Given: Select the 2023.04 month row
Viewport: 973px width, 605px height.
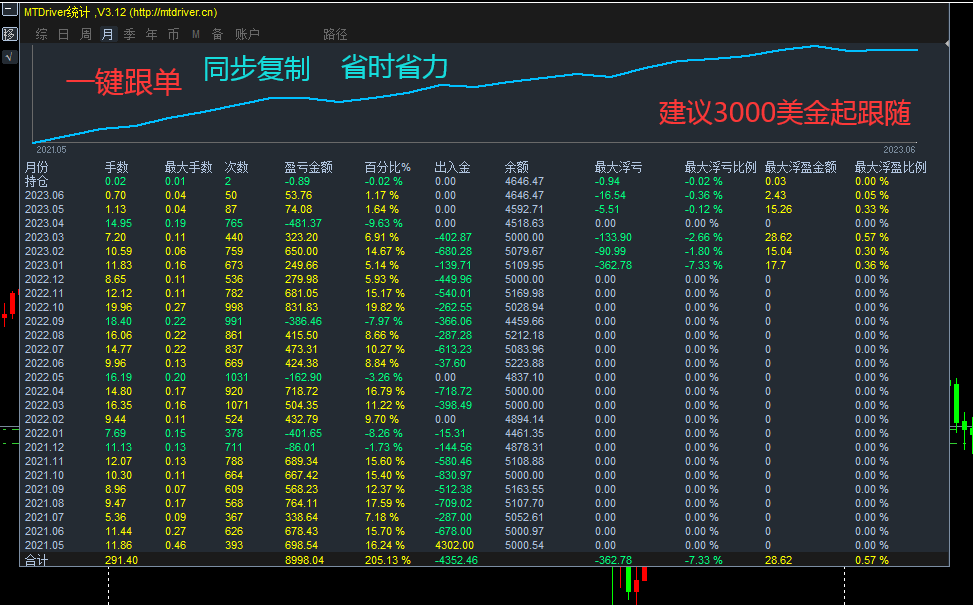Looking at the screenshot, I should pos(484,223).
